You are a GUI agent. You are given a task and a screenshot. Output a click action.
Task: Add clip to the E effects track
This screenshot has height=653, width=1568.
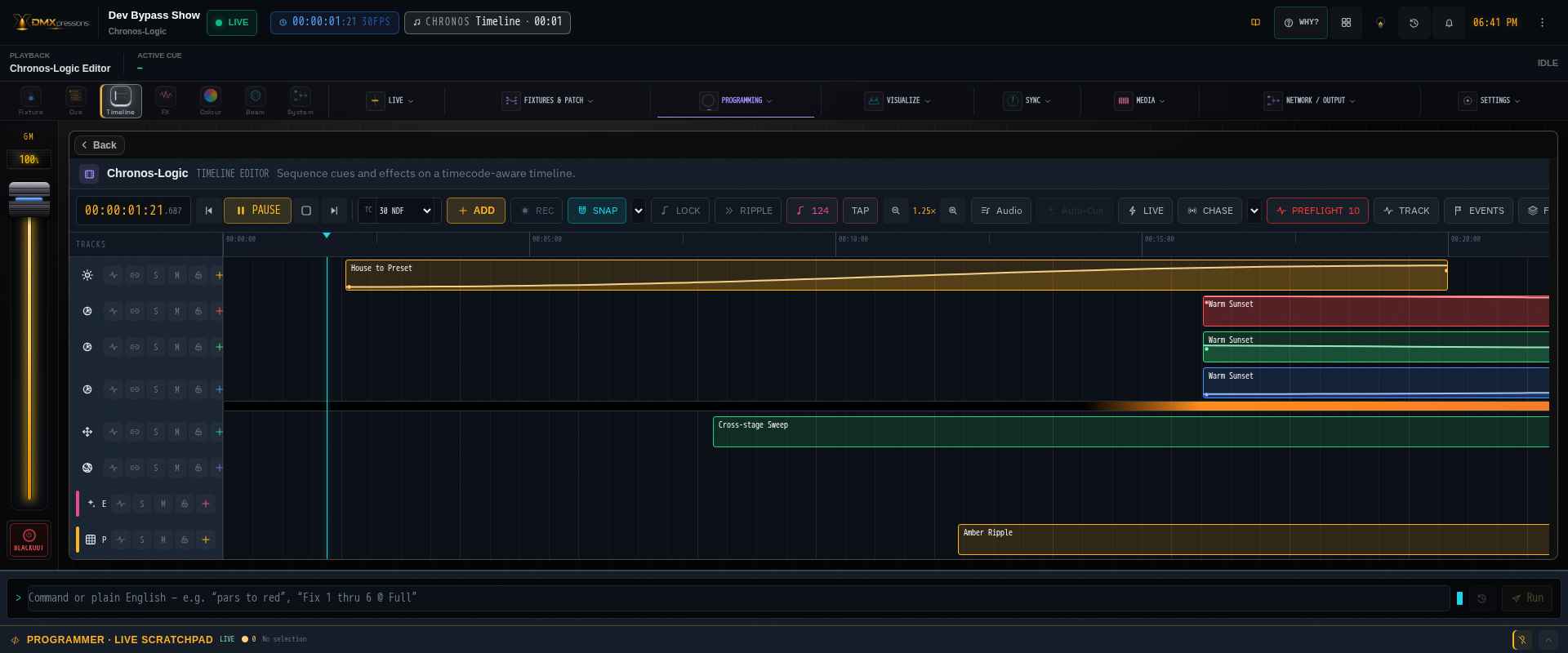(206, 504)
